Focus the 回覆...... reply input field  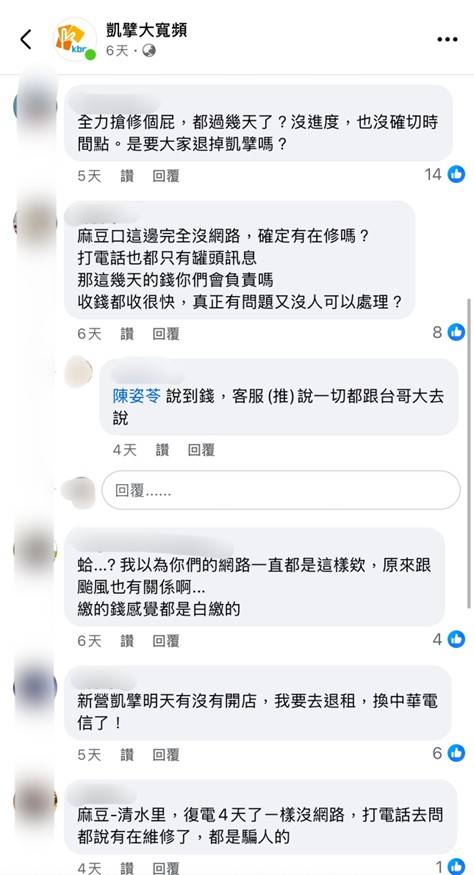[281, 490]
